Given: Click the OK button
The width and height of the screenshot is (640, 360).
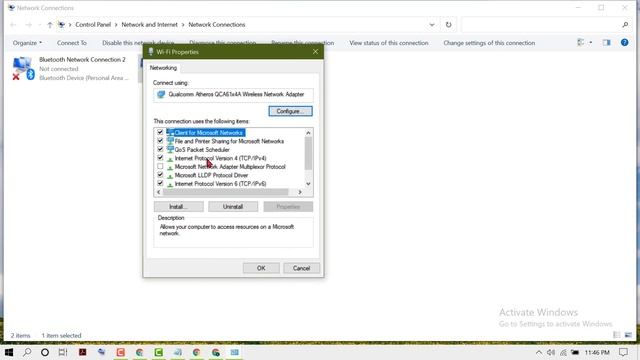Looking at the screenshot, I should 261,268.
